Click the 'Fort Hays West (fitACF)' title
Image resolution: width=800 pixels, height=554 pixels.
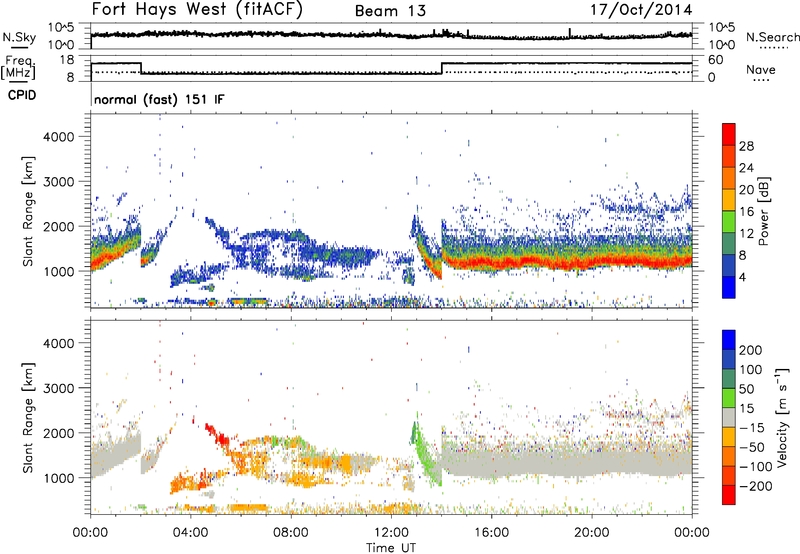point(197,10)
